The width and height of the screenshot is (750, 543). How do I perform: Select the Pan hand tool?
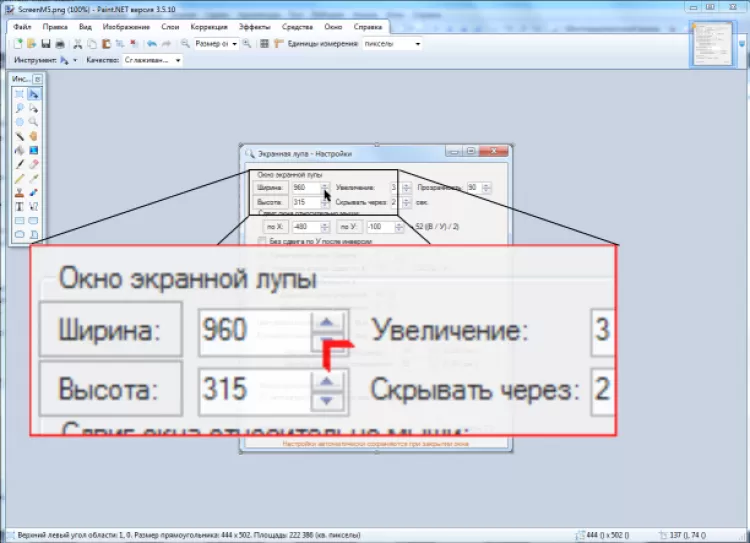34,135
